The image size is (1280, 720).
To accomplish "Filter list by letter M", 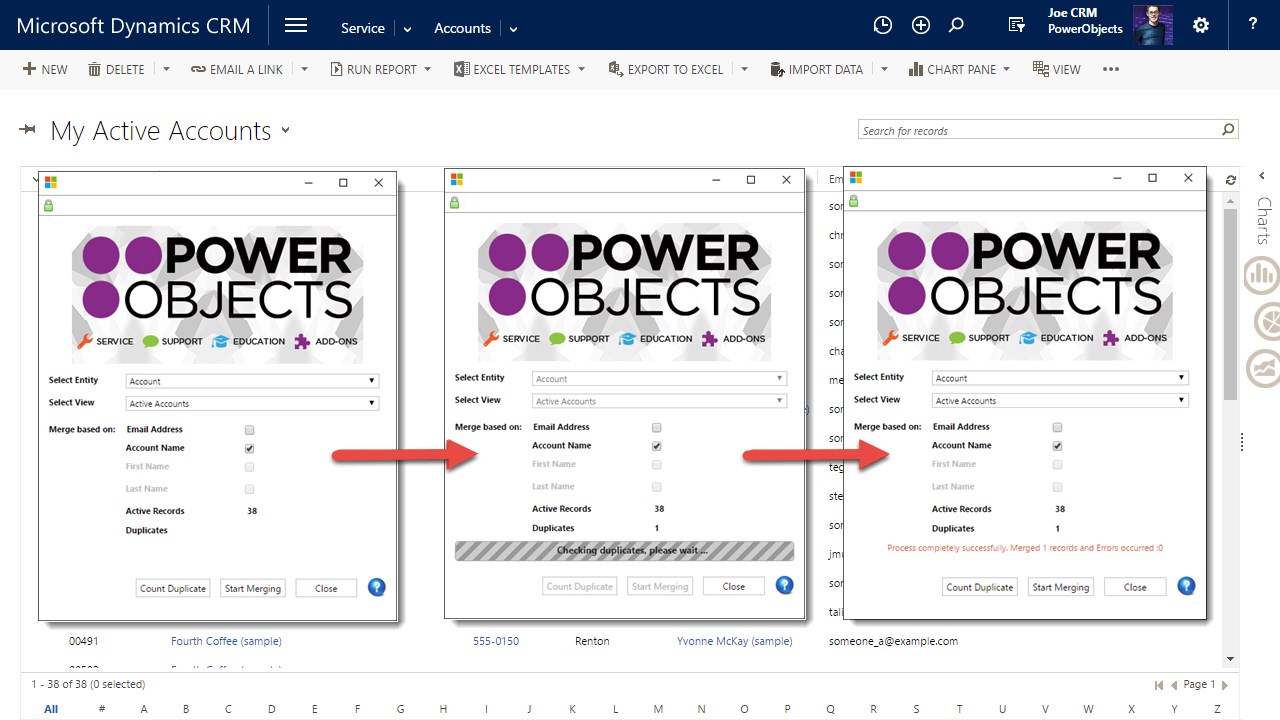I will point(658,709).
